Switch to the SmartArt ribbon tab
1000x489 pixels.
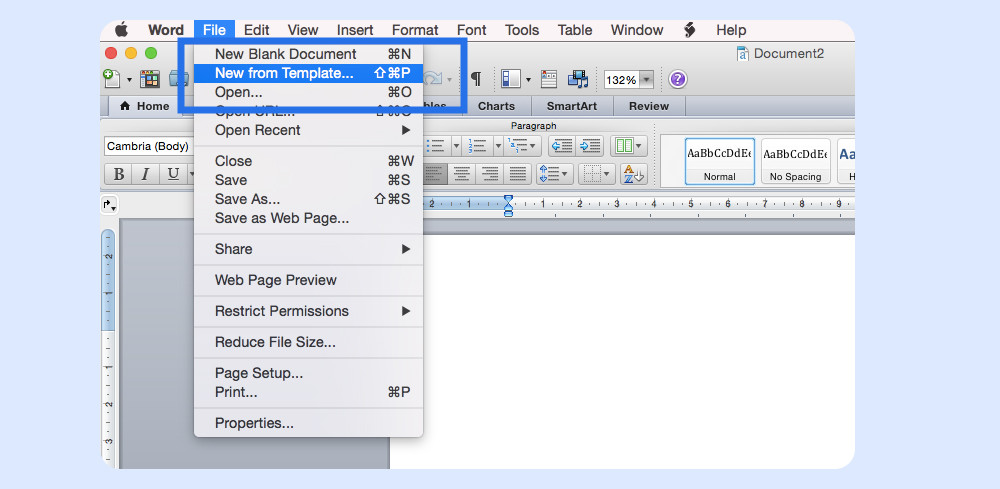click(x=571, y=106)
